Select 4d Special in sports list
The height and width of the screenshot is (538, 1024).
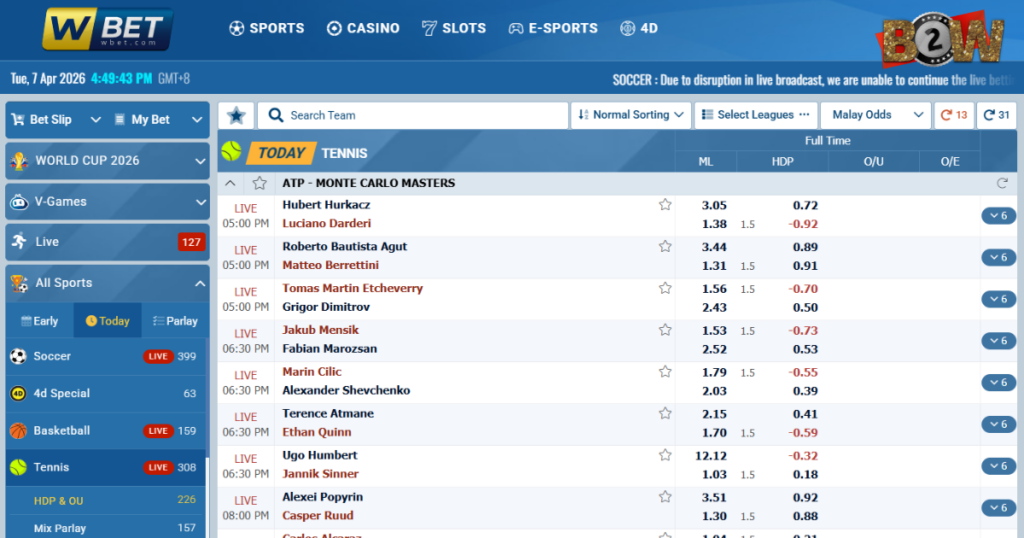click(x=106, y=393)
